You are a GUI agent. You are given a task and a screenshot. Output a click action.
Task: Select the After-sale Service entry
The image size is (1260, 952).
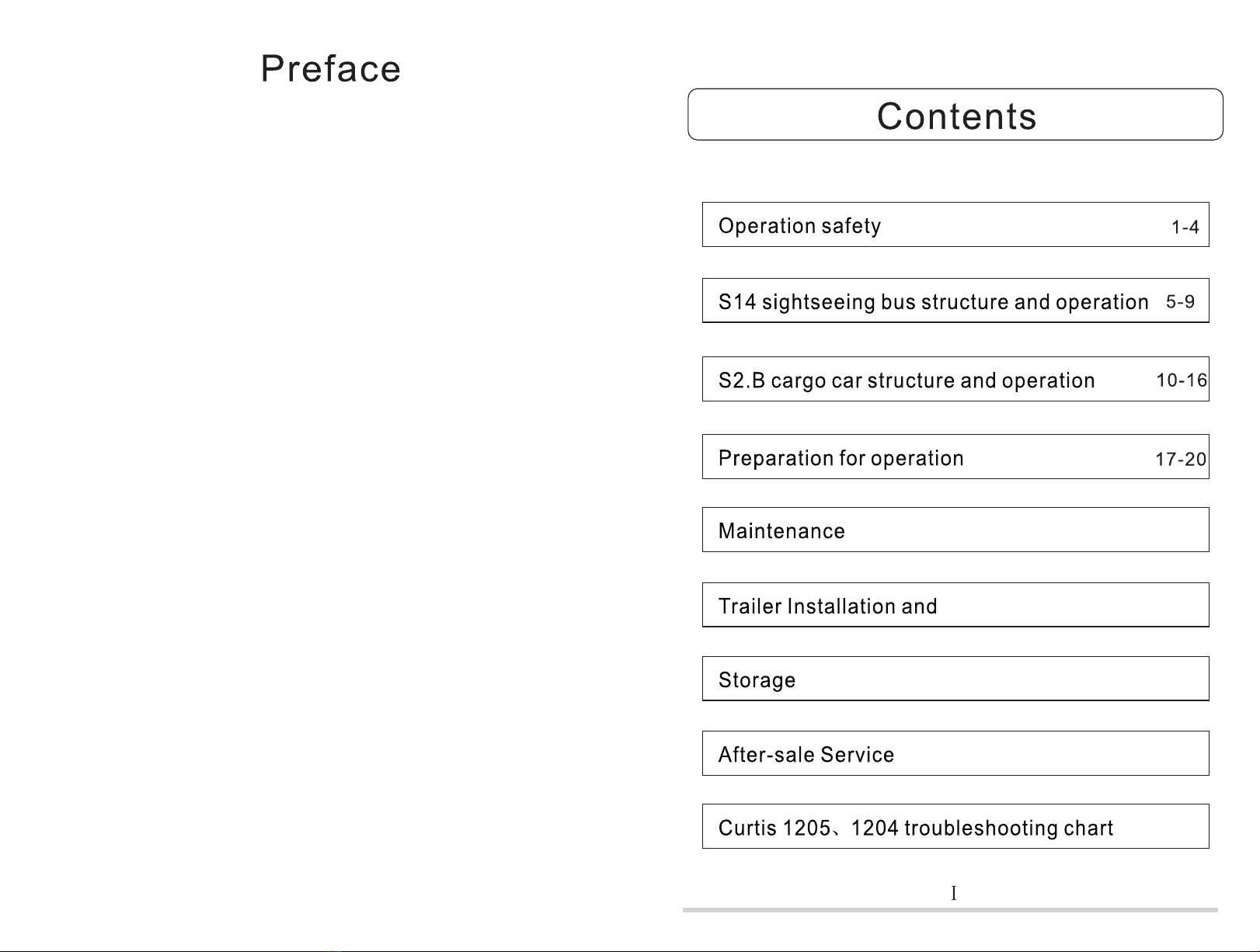pos(955,753)
